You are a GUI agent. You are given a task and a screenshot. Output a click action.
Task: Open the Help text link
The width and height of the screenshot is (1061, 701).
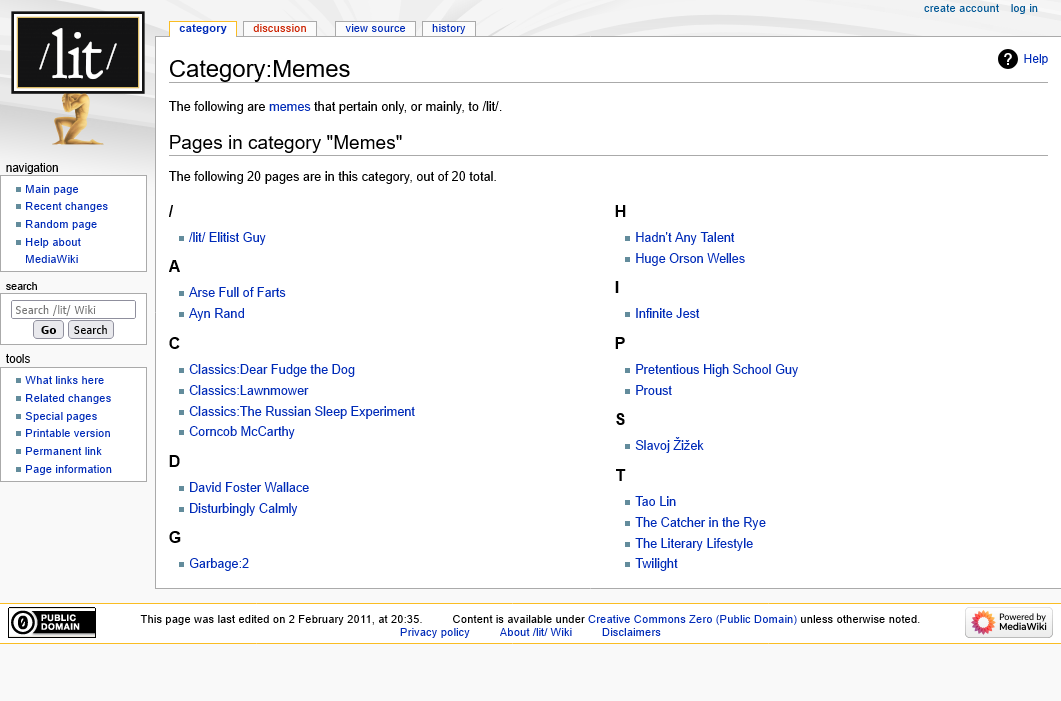point(1035,59)
